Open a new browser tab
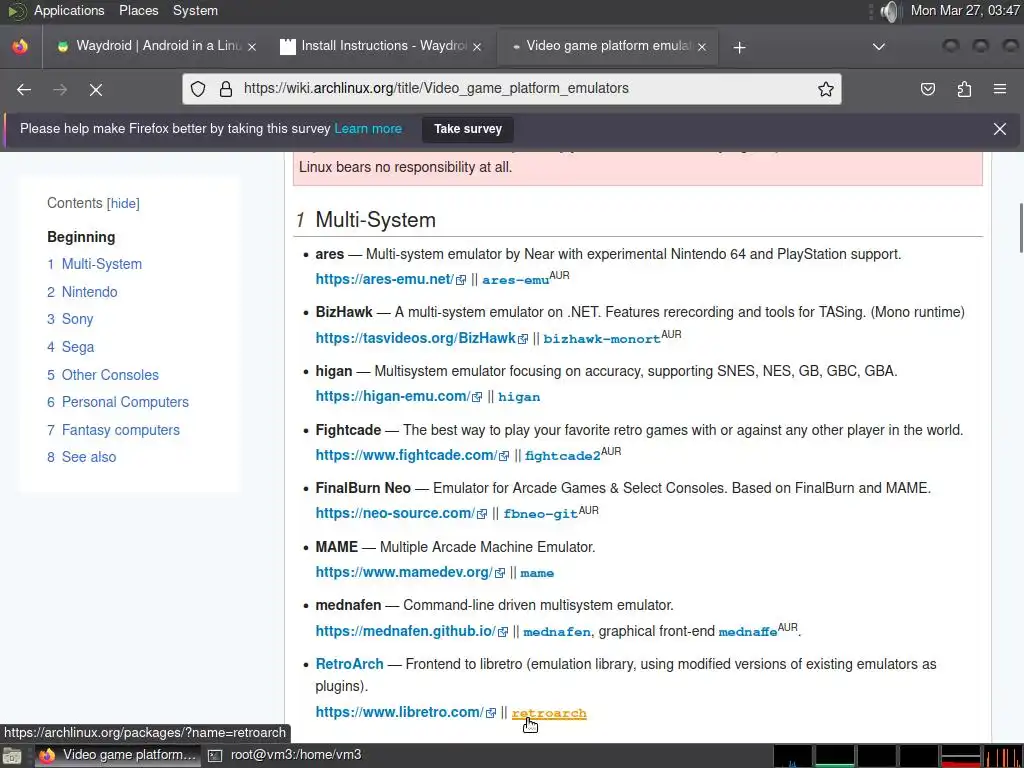 [x=739, y=47]
